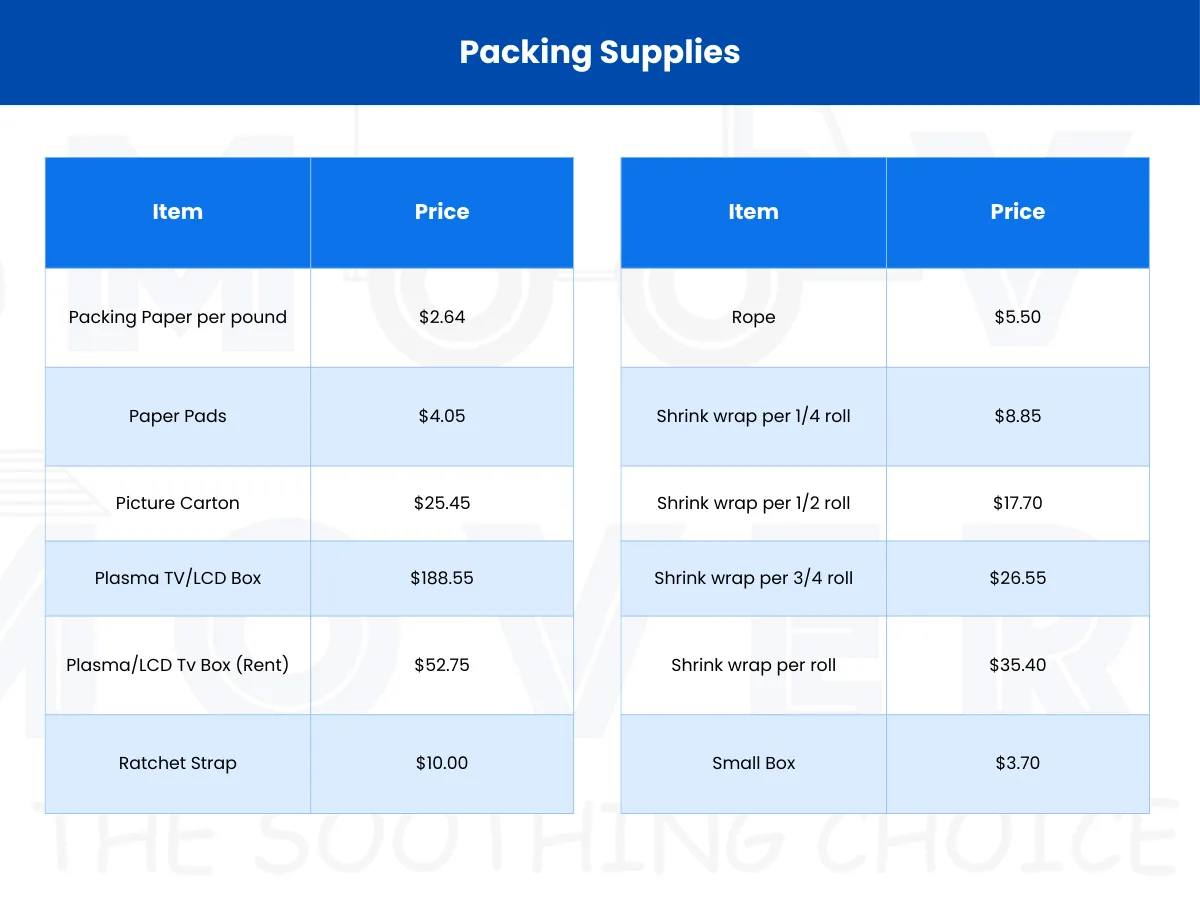This screenshot has width=1200, height=900.
Task: Click the Plasma TV/LCD Box item
Action: pyautogui.click(x=178, y=578)
